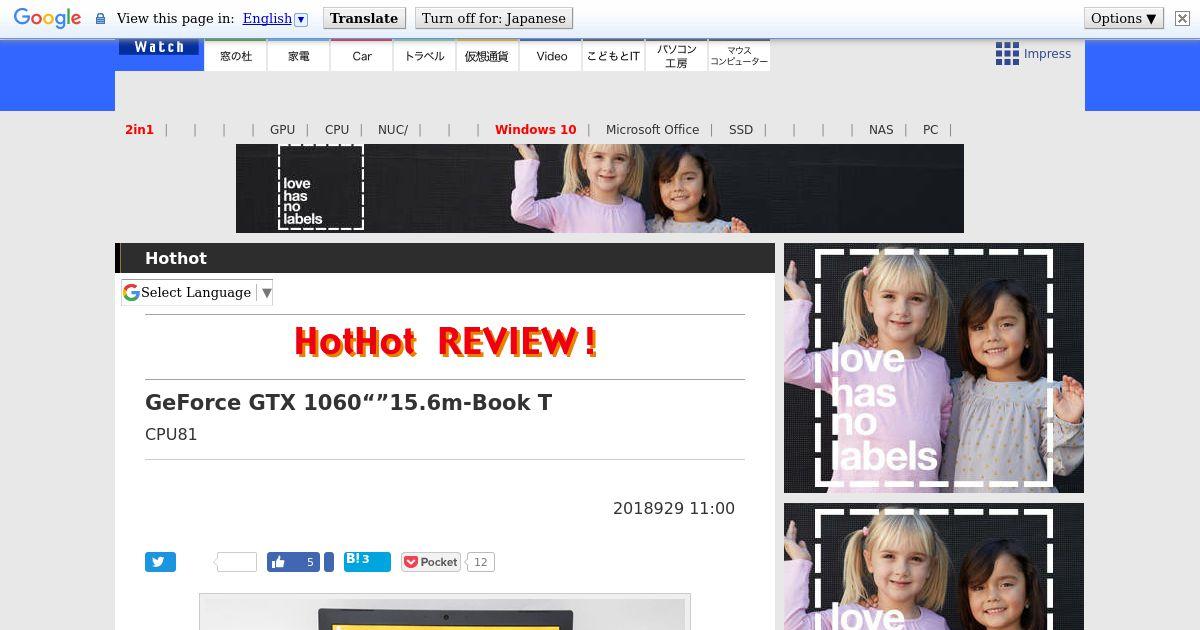
Task: Click the Facebook like thumbs-up button
Action: 279,562
